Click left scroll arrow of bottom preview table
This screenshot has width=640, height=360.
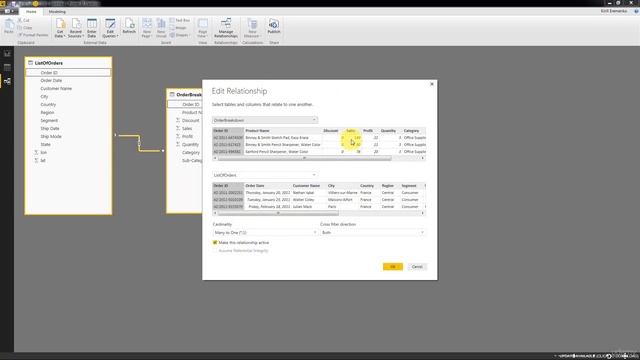pos(215,213)
